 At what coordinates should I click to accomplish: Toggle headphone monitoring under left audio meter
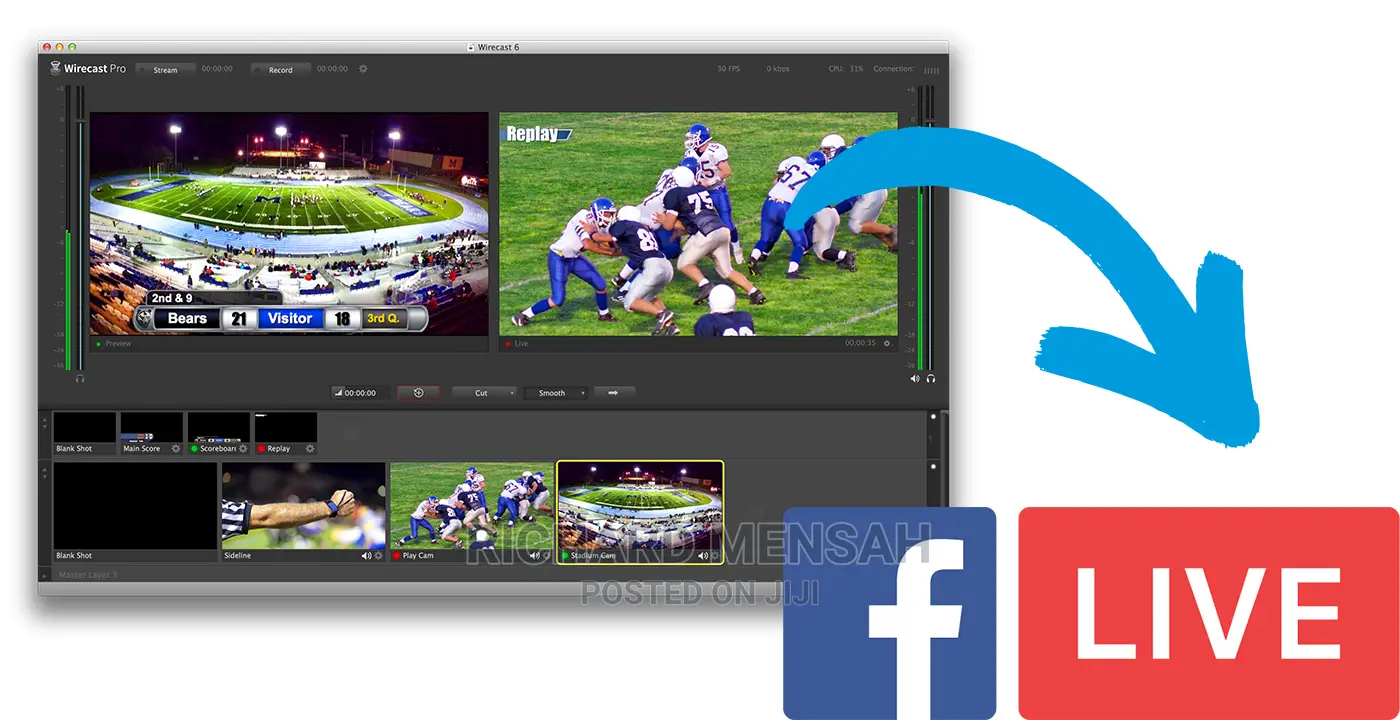coord(80,379)
